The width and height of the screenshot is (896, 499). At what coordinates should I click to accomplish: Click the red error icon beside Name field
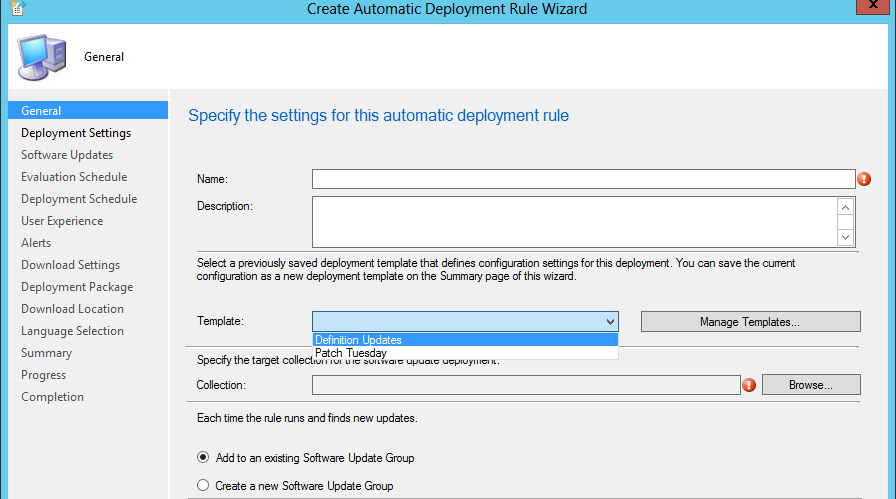coord(864,179)
